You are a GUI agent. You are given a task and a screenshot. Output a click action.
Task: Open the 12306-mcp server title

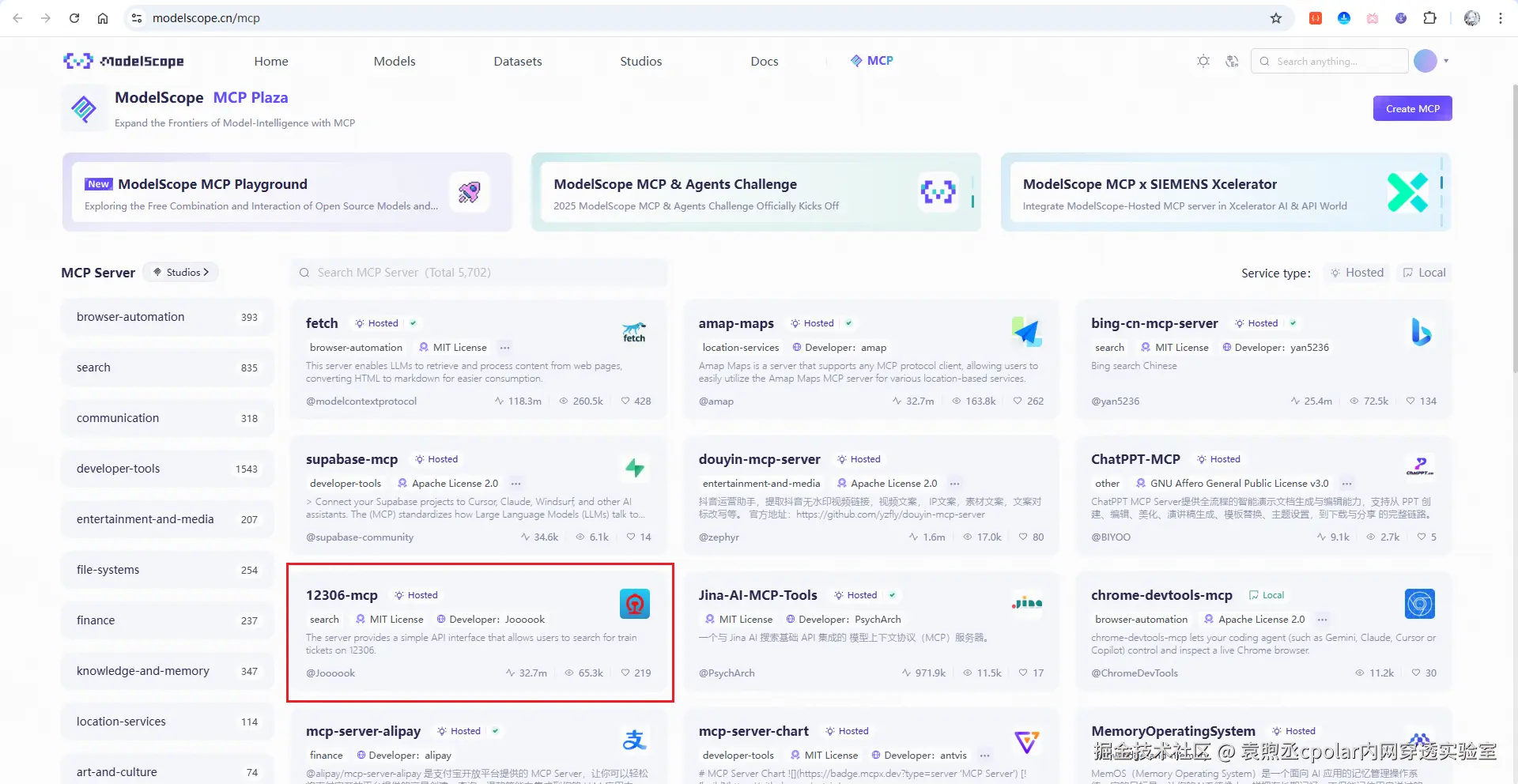tap(342, 595)
